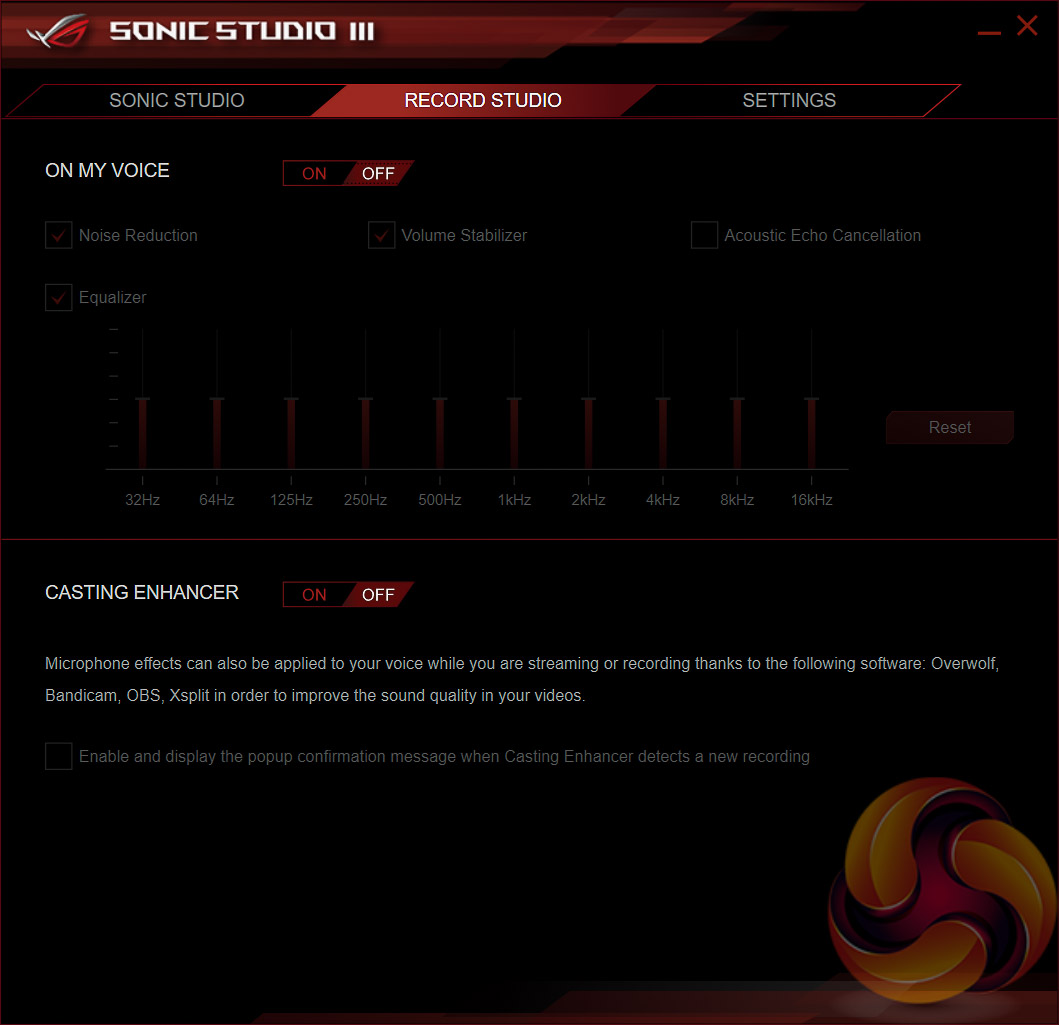Image resolution: width=1059 pixels, height=1025 pixels.
Task: Toggle the Equalizer checkbox
Action: (59, 298)
